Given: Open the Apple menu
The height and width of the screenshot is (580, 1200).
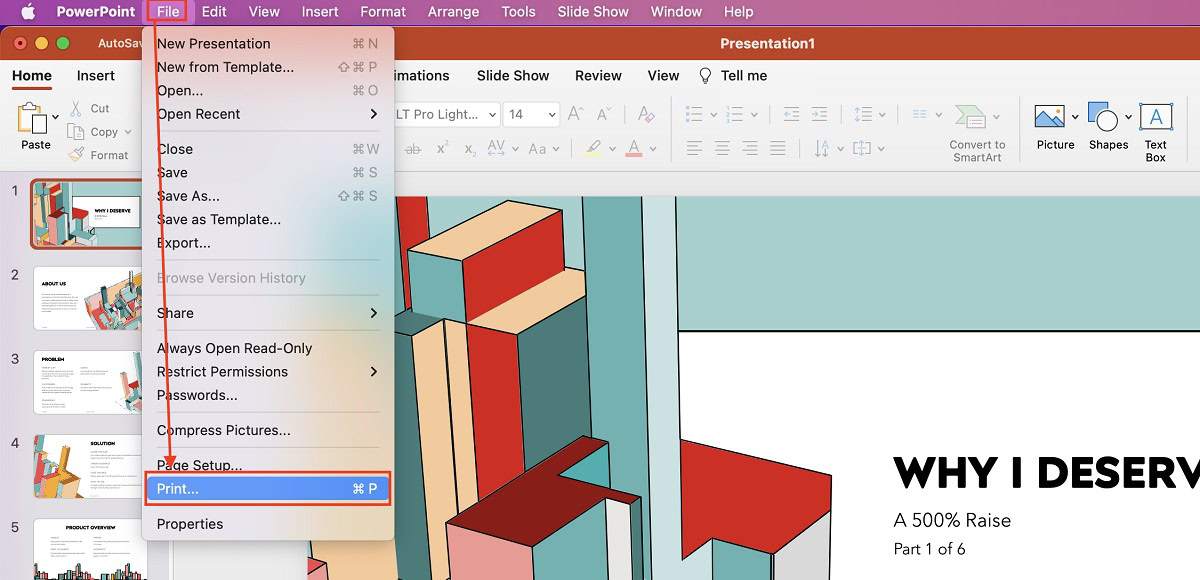Looking at the screenshot, I should tap(27, 12).
